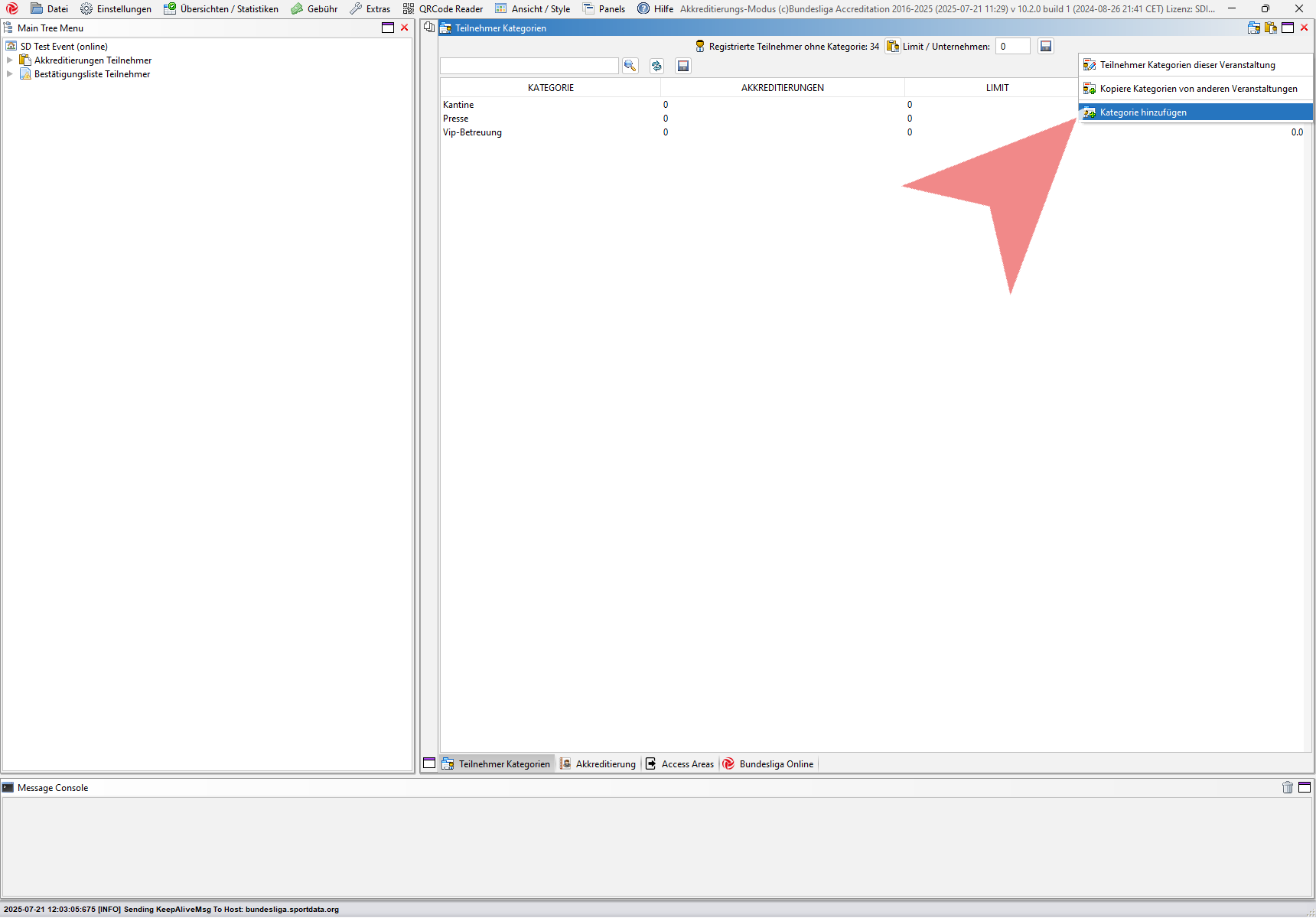Sort by LIMIT column header
This screenshot has height=918, width=1316.
tap(998, 88)
